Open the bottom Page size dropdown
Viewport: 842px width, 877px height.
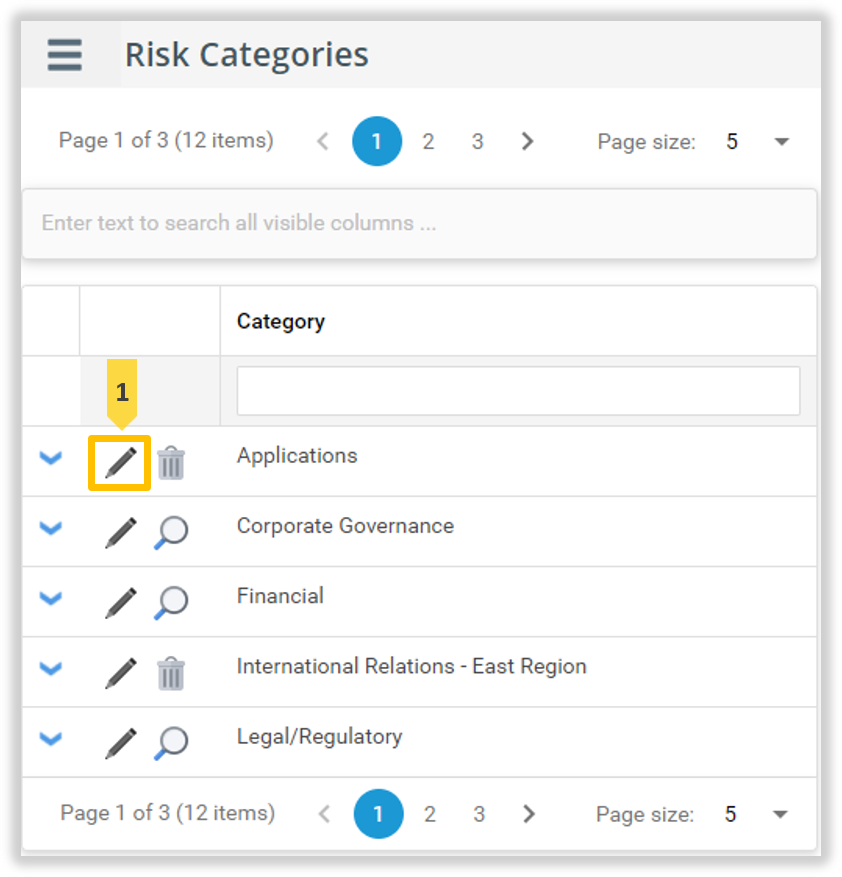tap(780, 814)
